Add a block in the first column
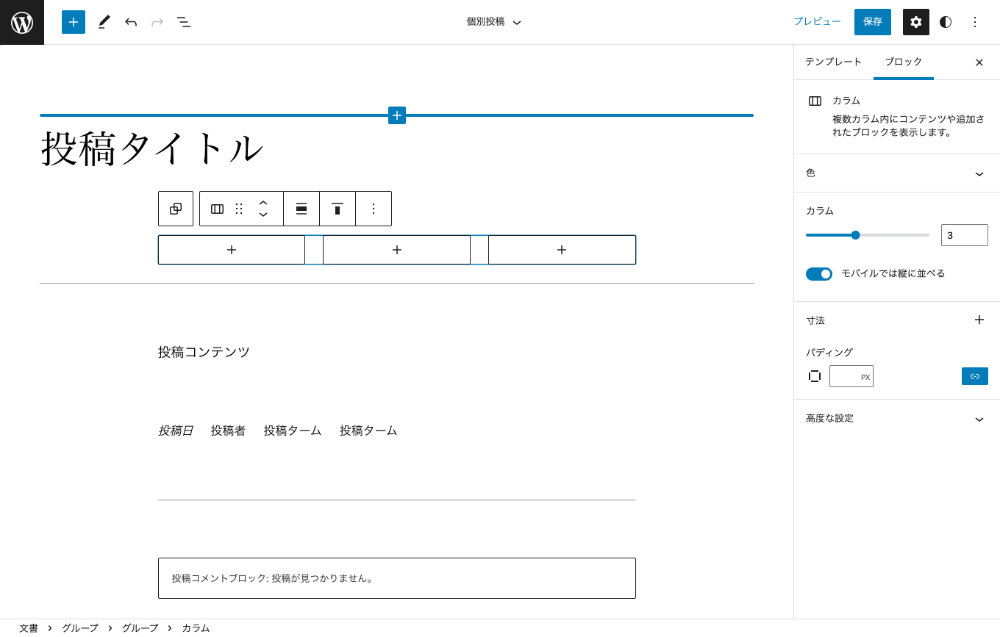Screen dimensions: 1000x637 [232, 250]
